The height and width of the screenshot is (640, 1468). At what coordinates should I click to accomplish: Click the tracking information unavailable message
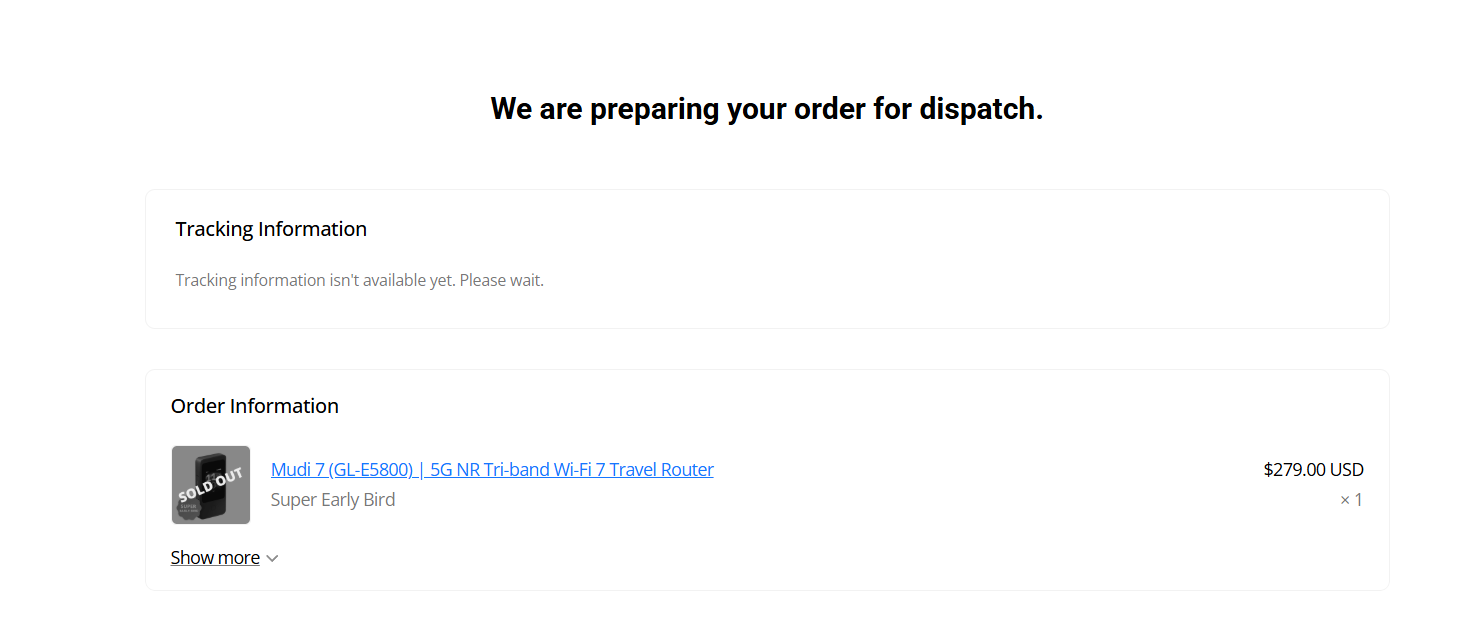(x=360, y=280)
